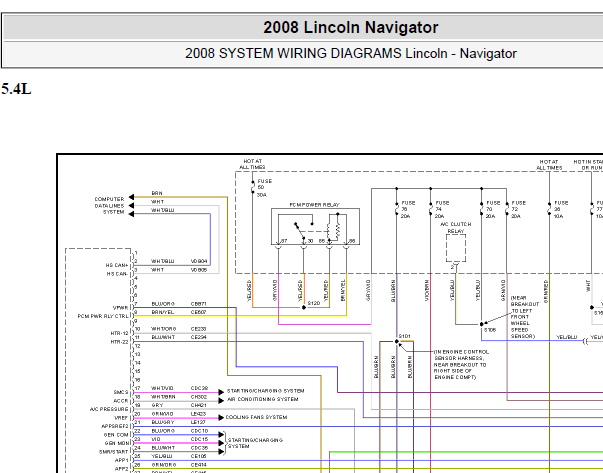
Task: Select the "PCM POWER RELAY" title
Action: coord(315,205)
